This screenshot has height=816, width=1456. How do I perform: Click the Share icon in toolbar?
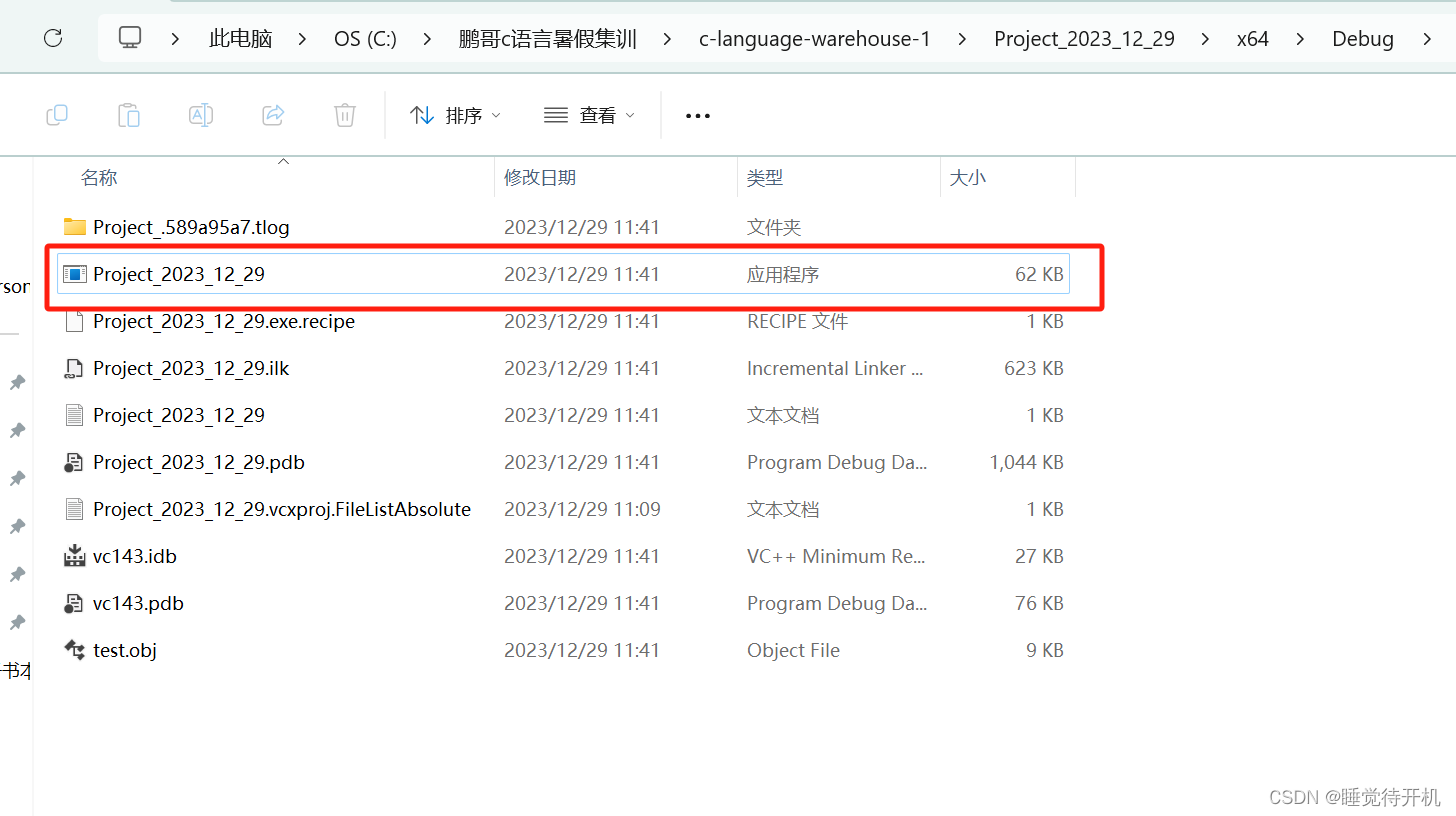[273, 115]
